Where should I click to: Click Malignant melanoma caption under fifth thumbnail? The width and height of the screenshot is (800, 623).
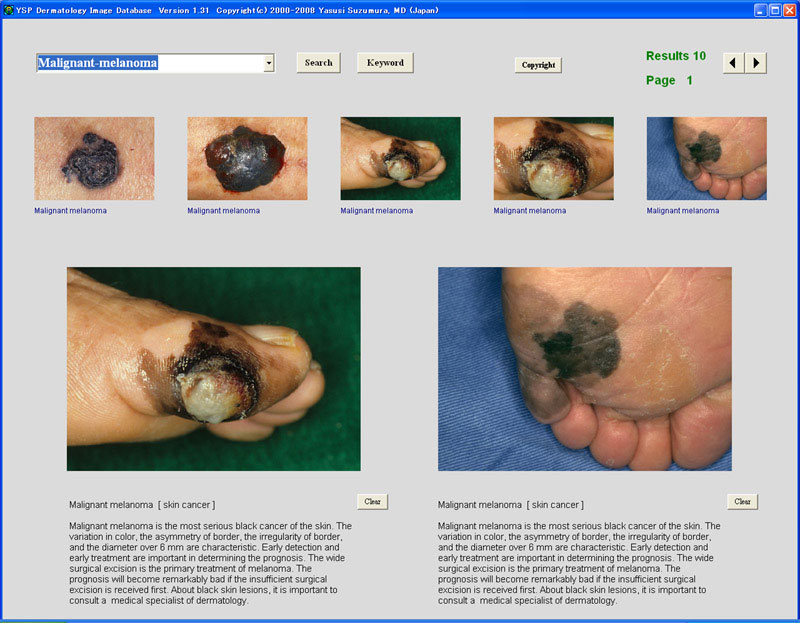(683, 211)
